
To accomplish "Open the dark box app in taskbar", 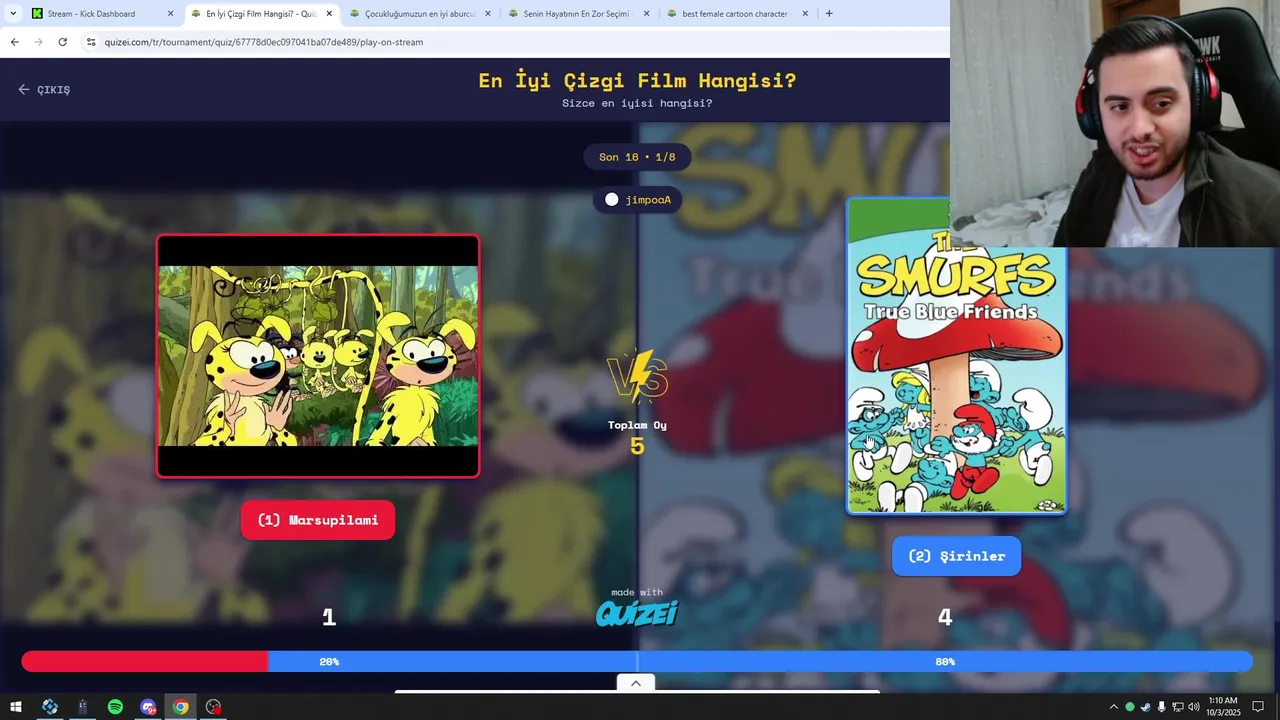I will tap(82, 707).
